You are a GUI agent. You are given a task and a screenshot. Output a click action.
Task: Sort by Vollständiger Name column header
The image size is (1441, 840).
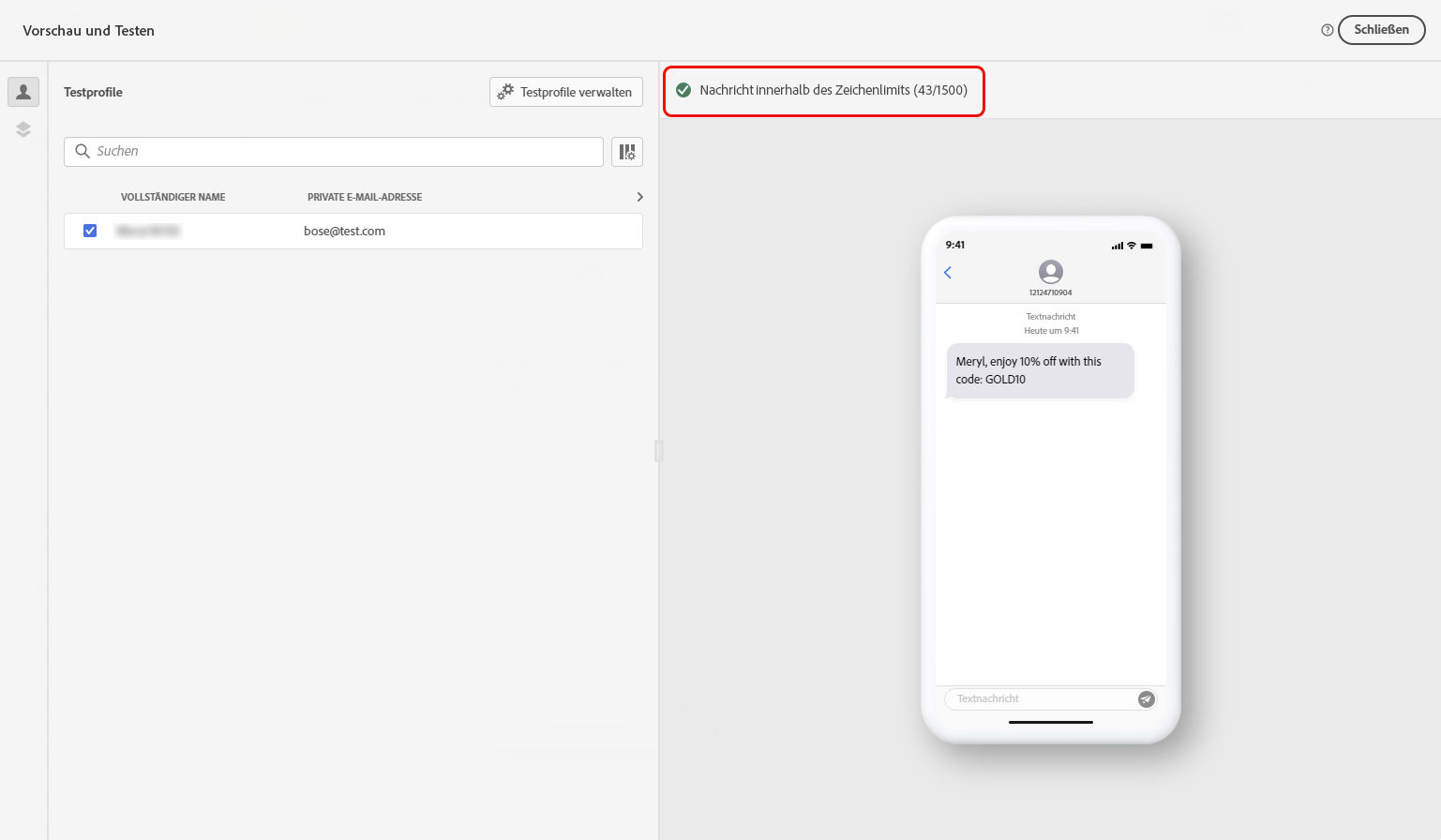(x=173, y=197)
